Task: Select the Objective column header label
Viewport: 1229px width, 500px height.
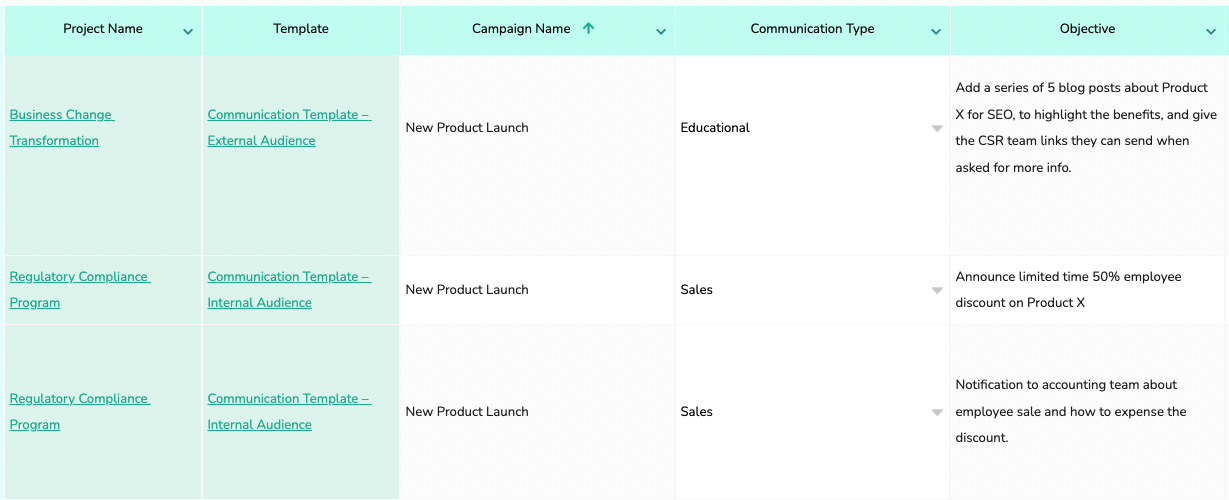Action: [x=1087, y=29]
